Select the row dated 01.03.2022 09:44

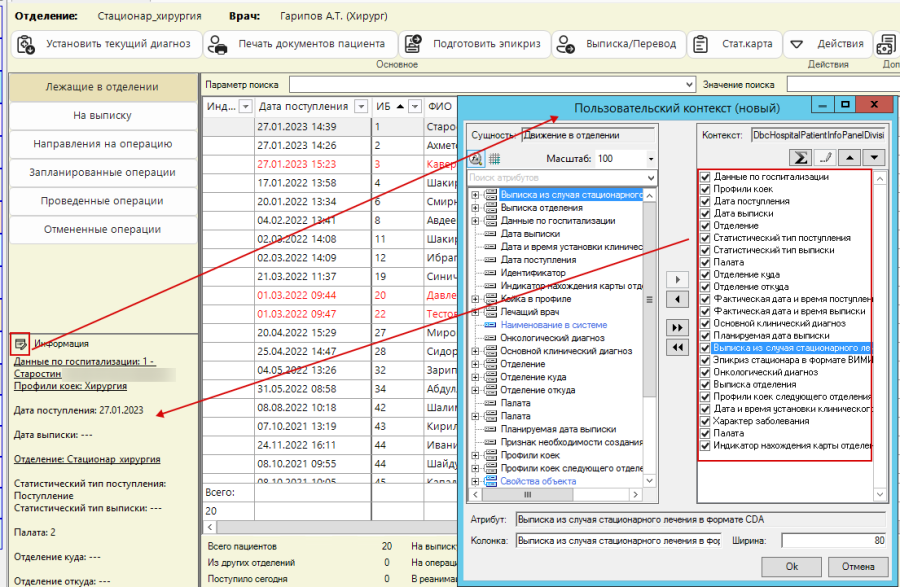point(329,296)
